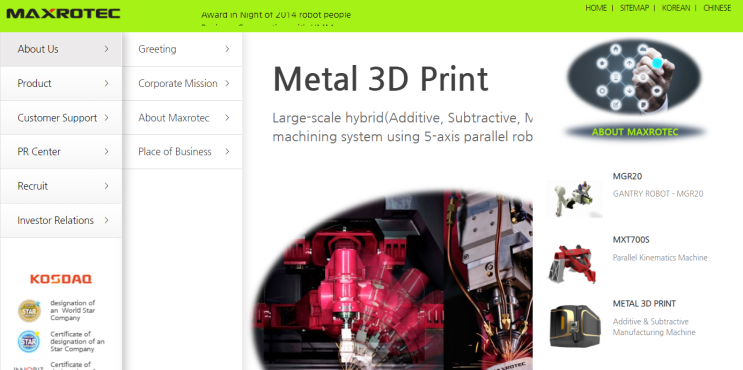The height and width of the screenshot is (370, 743).
Task: Open the SITEMAP link
Action: point(634,8)
